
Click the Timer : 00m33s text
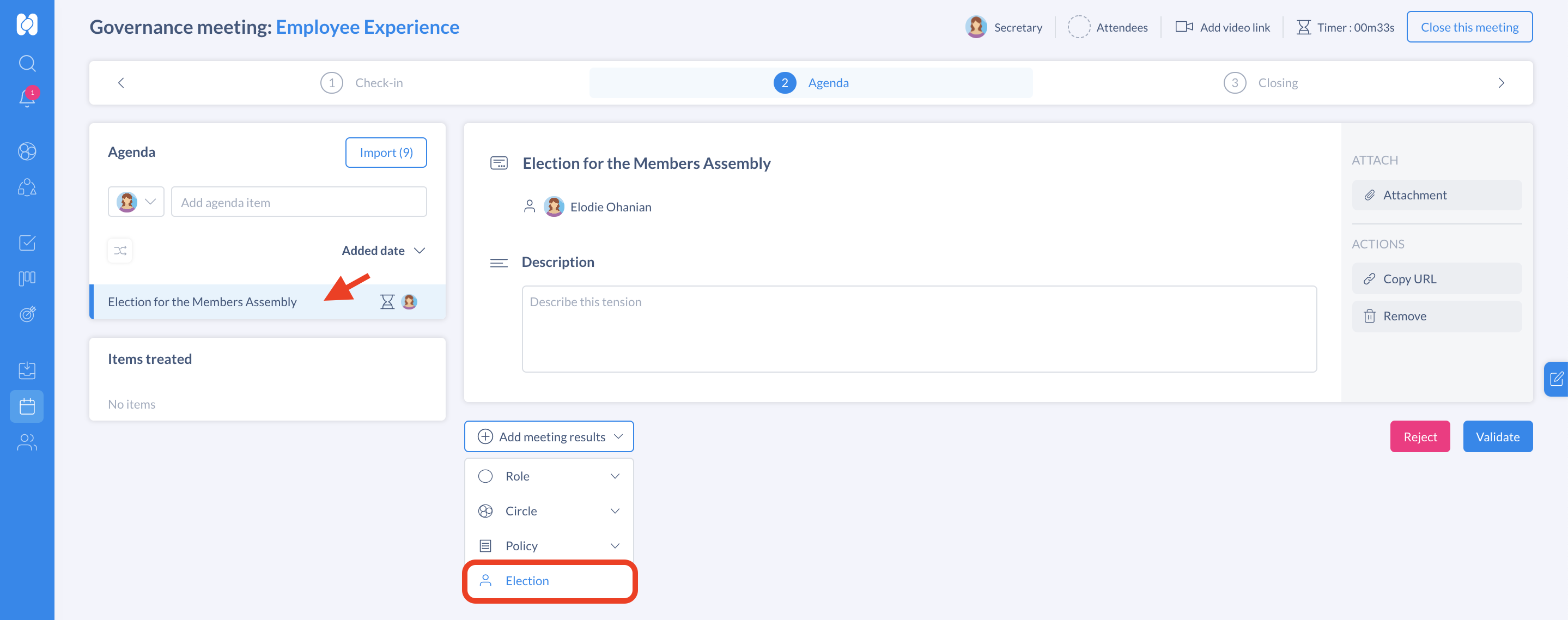[x=1356, y=27]
